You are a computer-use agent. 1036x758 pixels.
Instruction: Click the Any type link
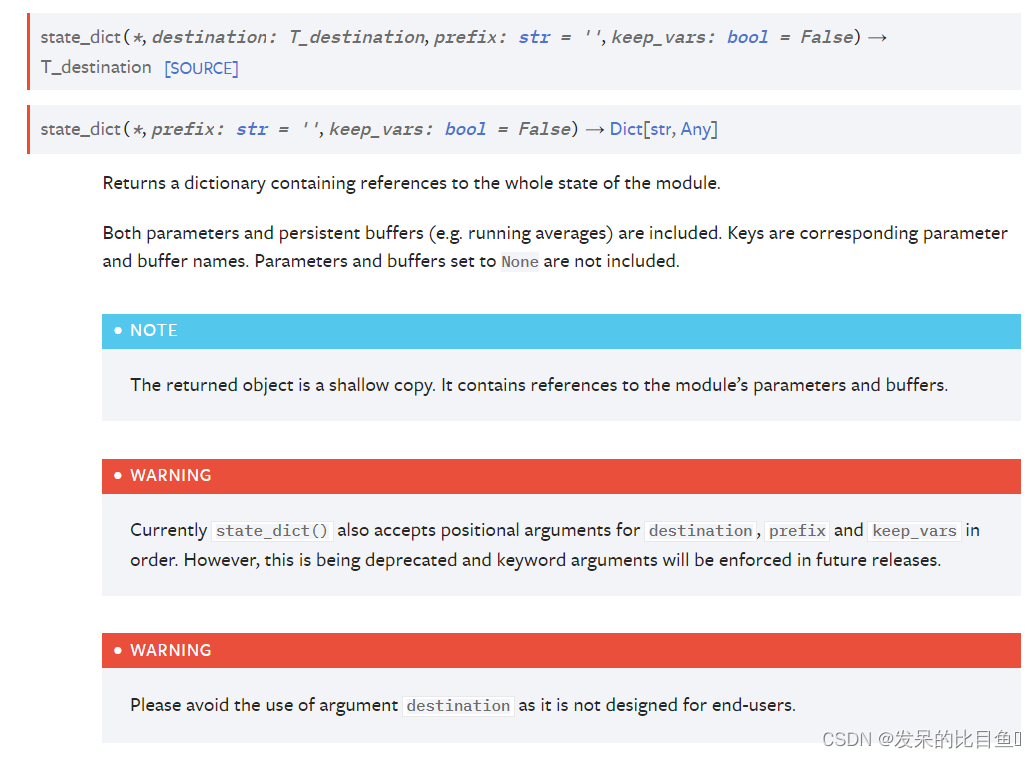tap(695, 129)
